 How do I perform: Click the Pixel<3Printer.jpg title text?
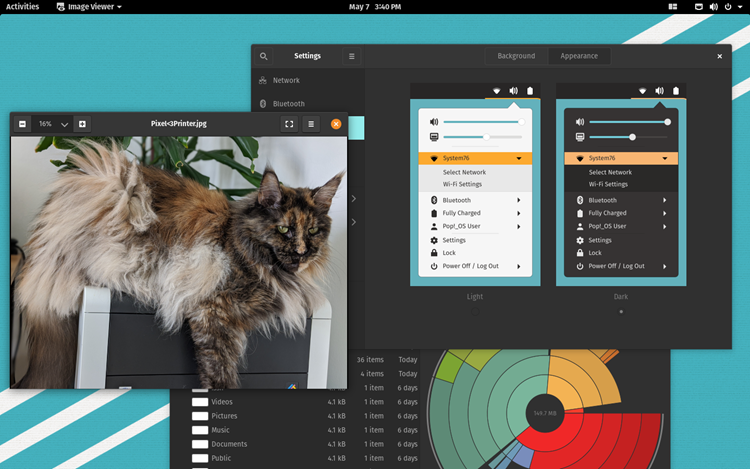pos(178,124)
